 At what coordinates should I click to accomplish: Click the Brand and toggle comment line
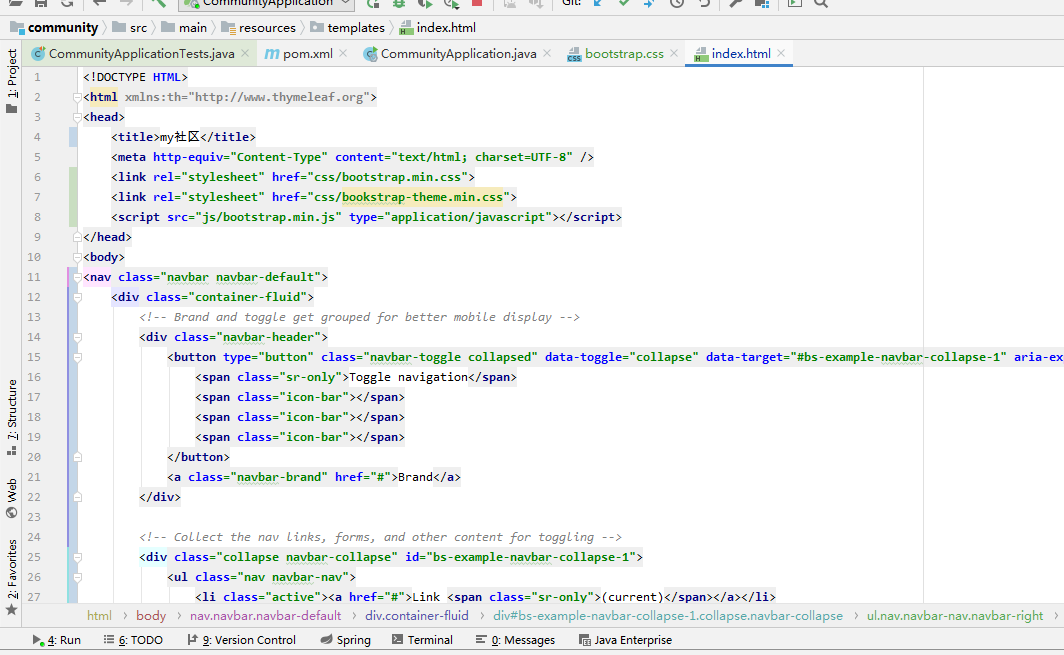click(360, 317)
